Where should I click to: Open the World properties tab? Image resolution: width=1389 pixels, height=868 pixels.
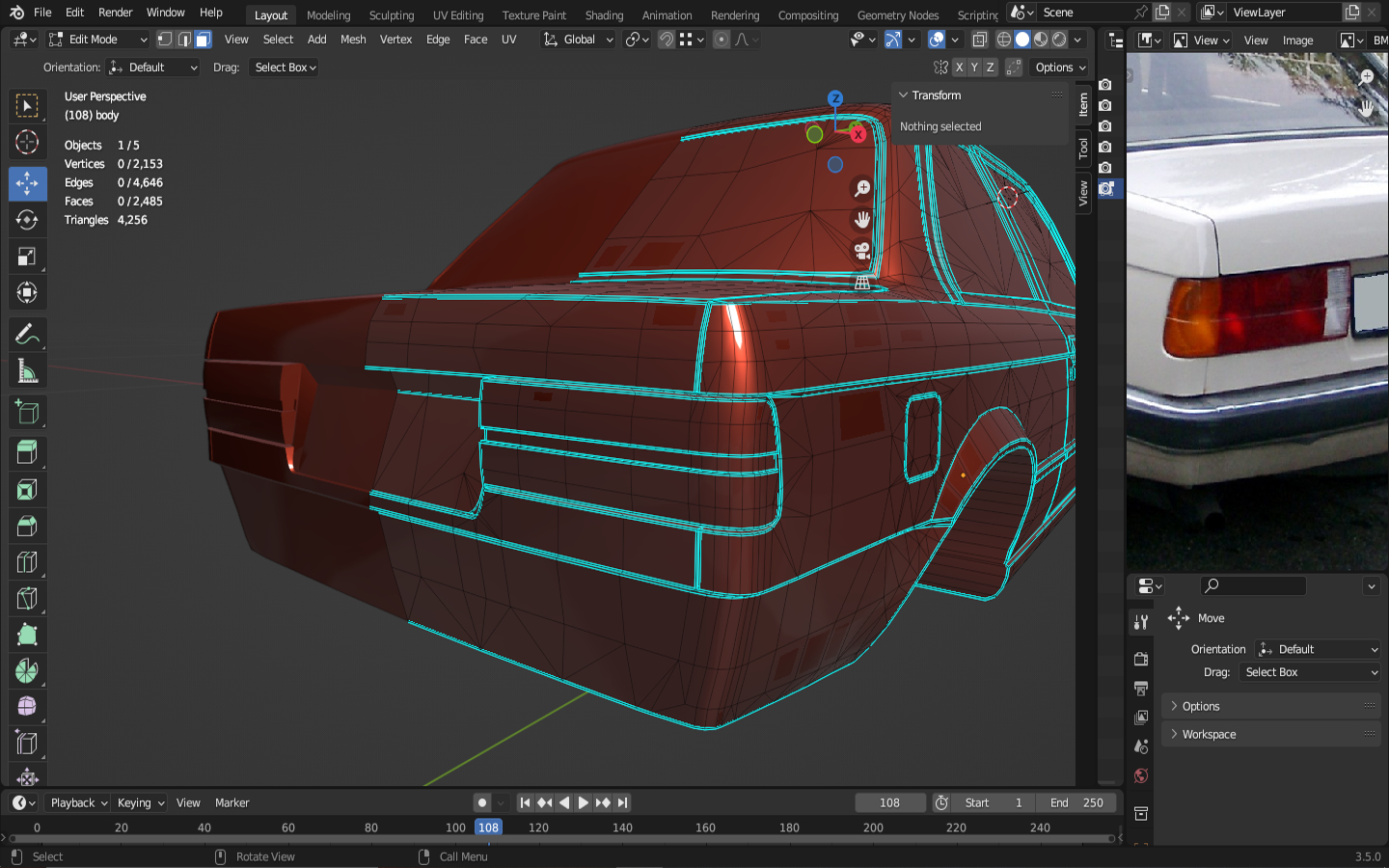(x=1141, y=776)
